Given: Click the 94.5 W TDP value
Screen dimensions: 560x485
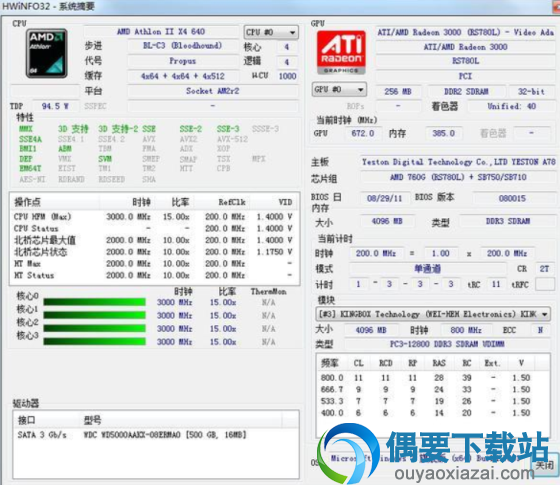Looking at the screenshot, I should (x=55, y=106).
